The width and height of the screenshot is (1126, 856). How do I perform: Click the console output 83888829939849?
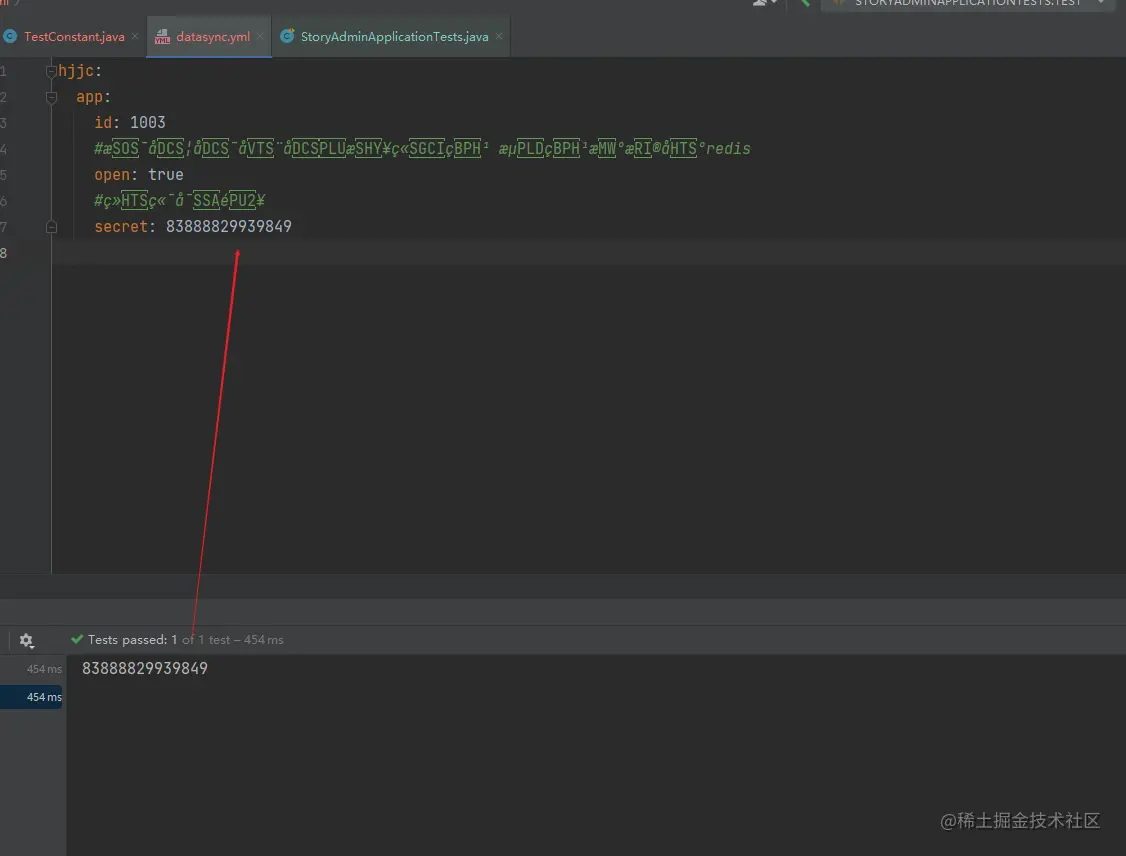pyautogui.click(x=144, y=669)
